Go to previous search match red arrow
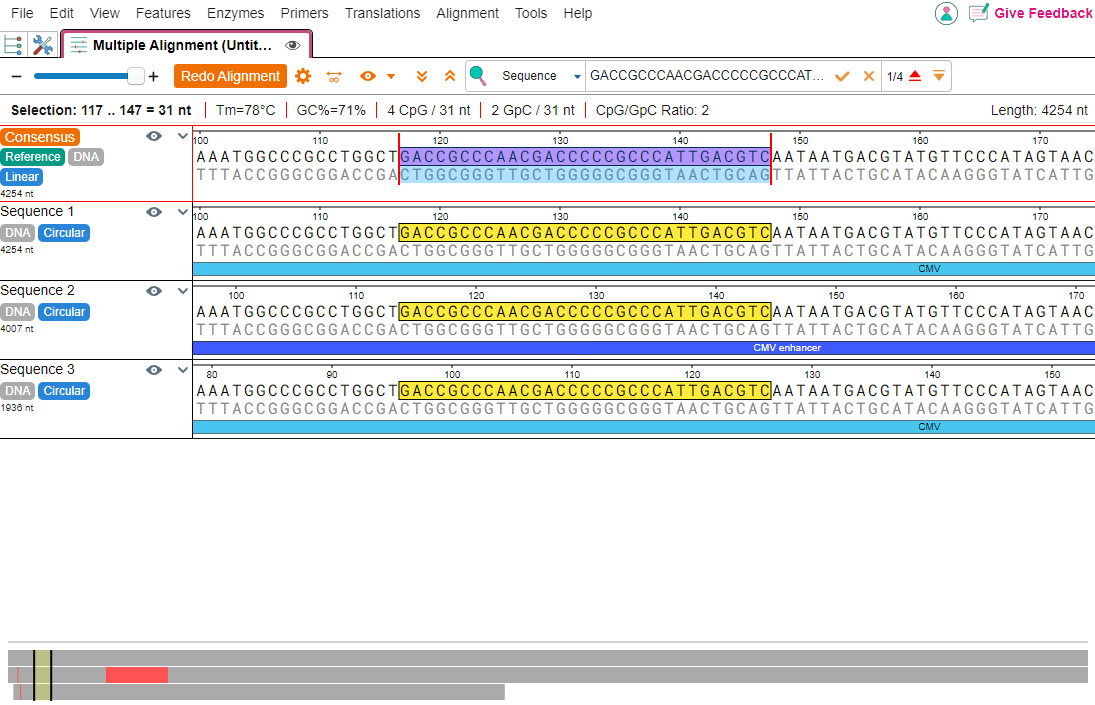 915,76
